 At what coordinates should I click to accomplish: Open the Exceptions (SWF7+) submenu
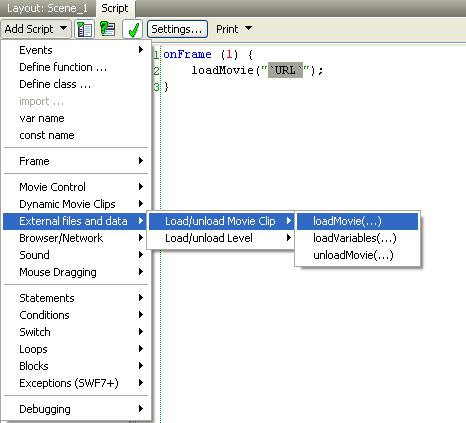pyautogui.click(x=77, y=383)
